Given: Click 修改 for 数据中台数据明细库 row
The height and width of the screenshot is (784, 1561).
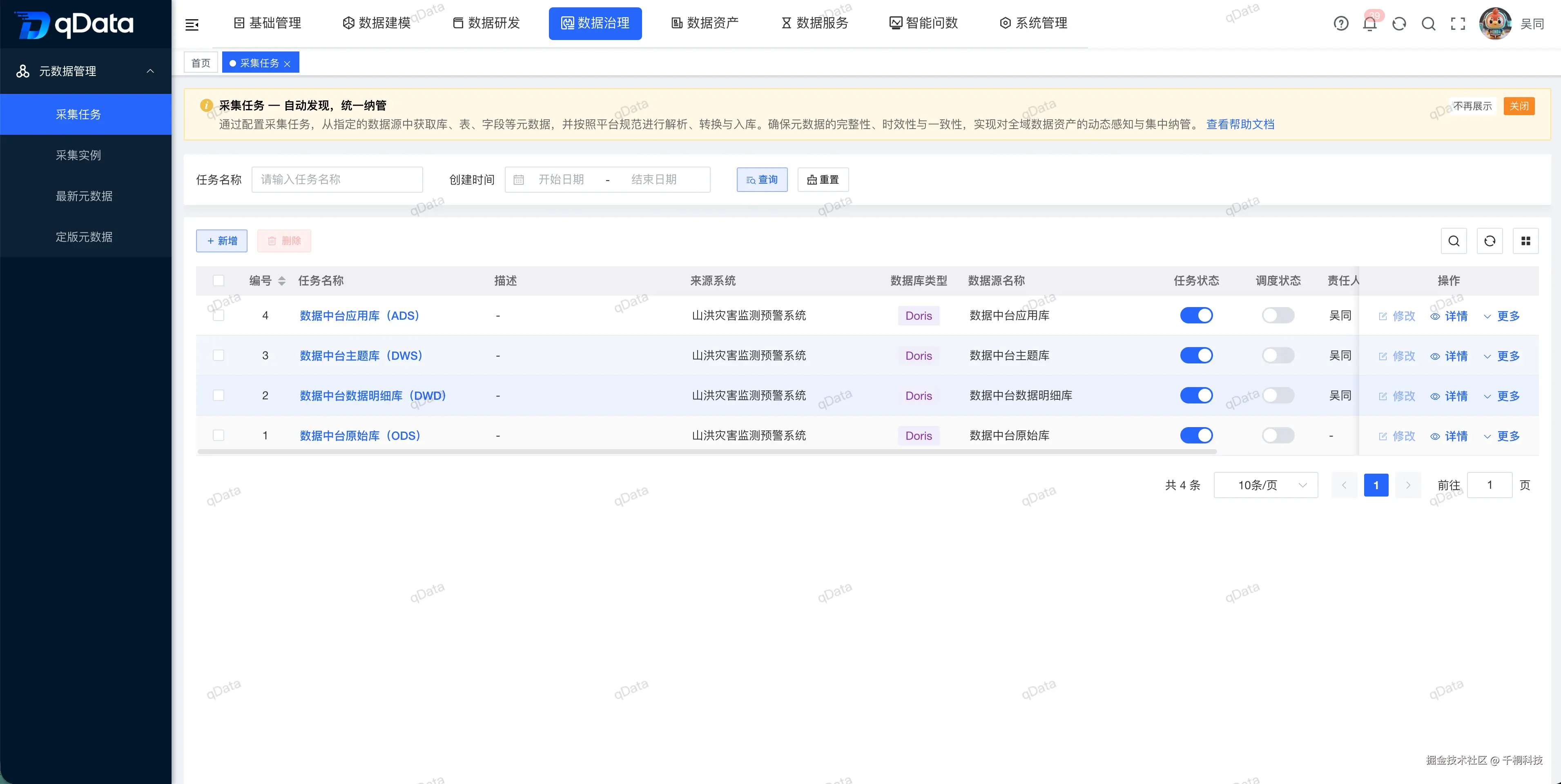Looking at the screenshot, I should coord(1397,396).
